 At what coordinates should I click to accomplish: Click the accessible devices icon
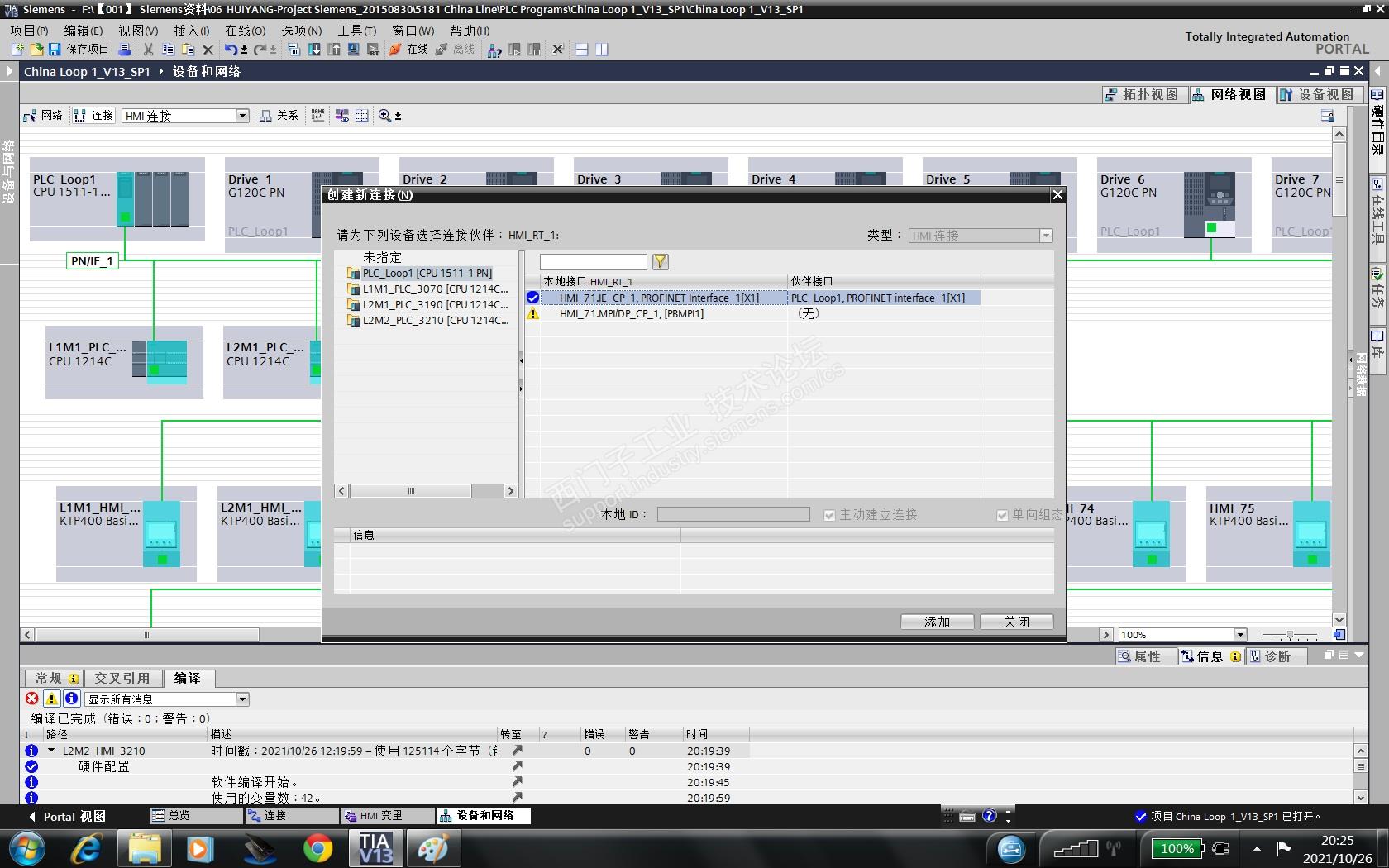pos(494,50)
